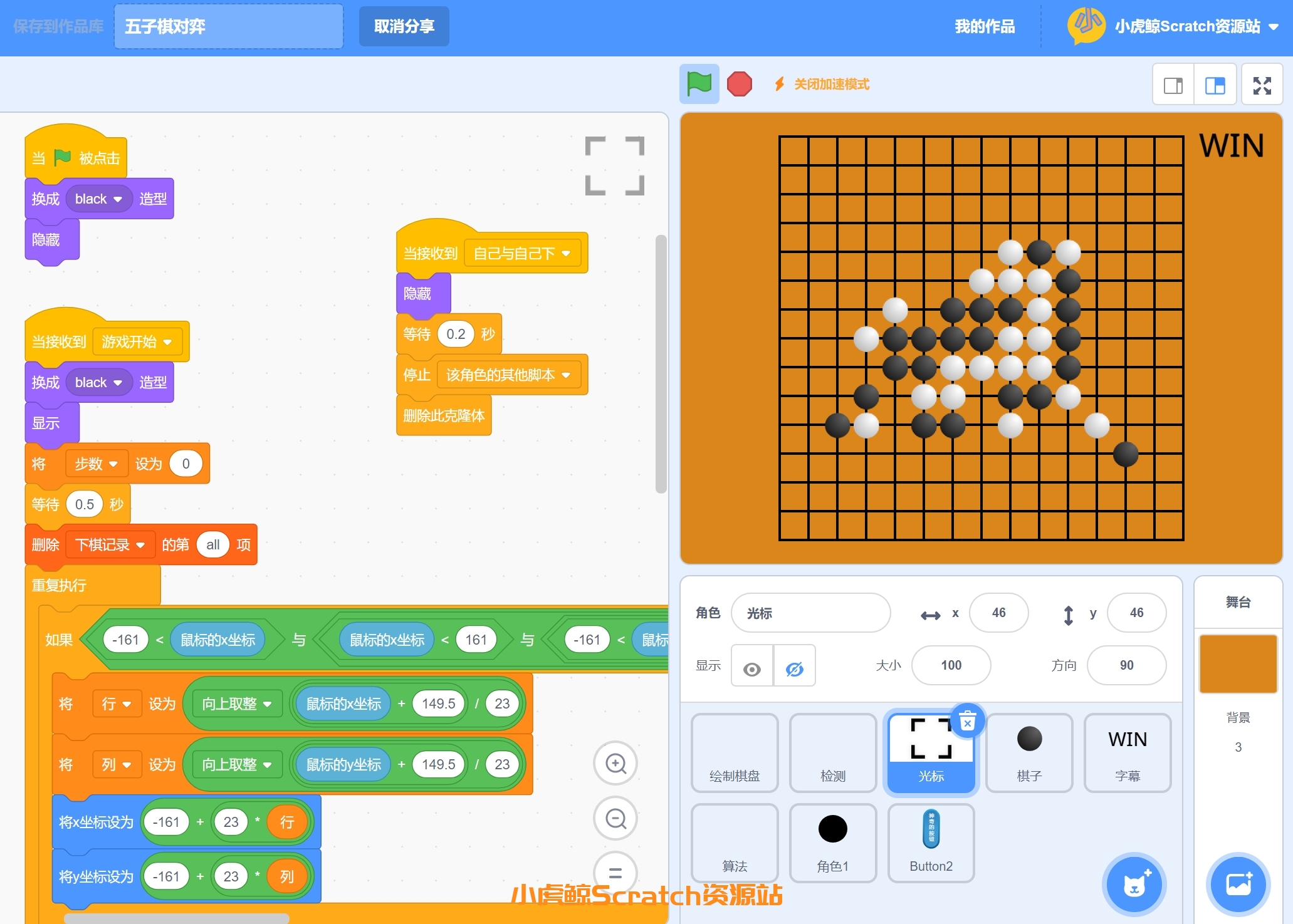The width and height of the screenshot is (1293, 924).
Task: Click the 重复执行 forever block
Action: click(x=93, y=585)
